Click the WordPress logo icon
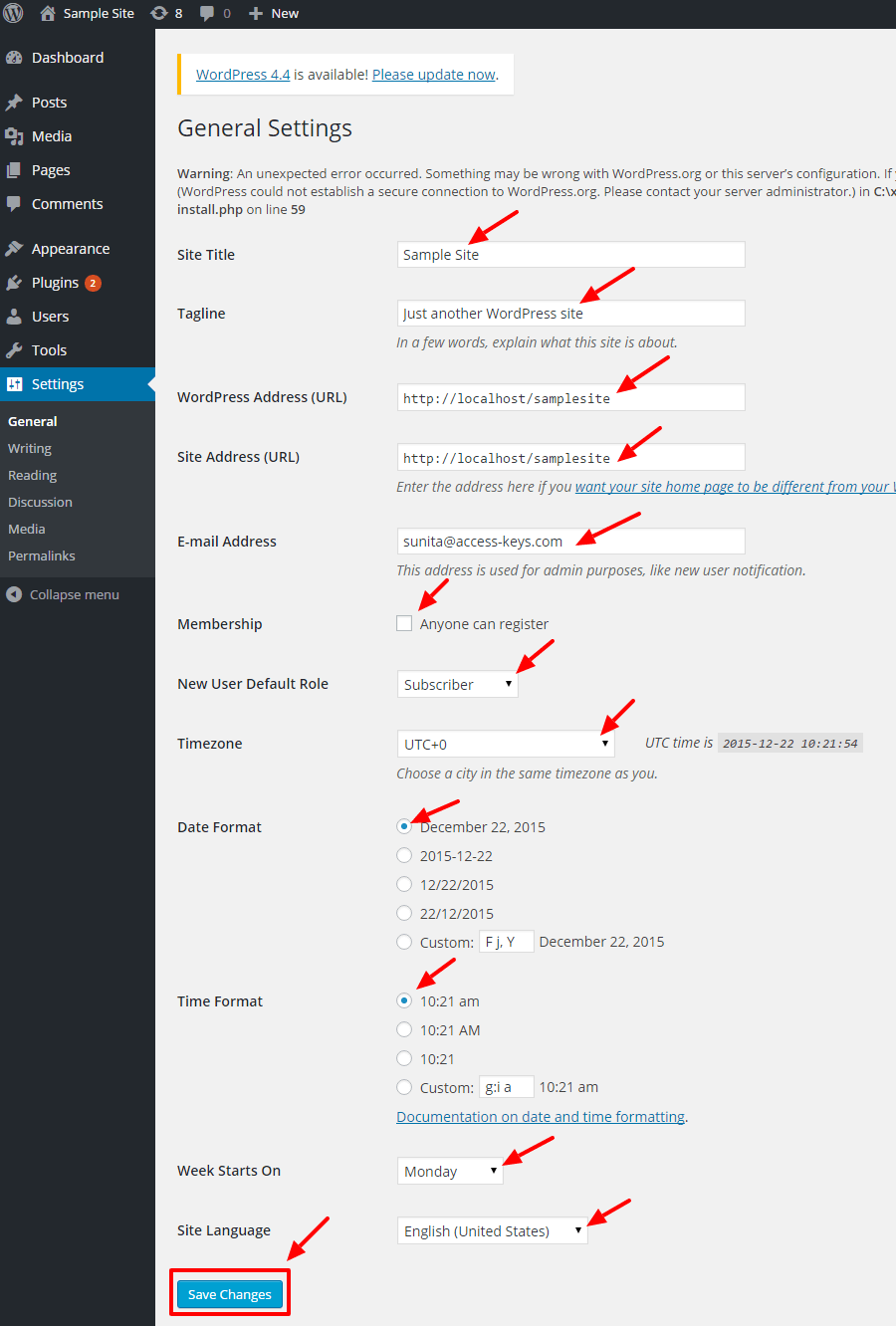Image resolution: width=896 pixels, height=1326 pixels. coord(14,13)
